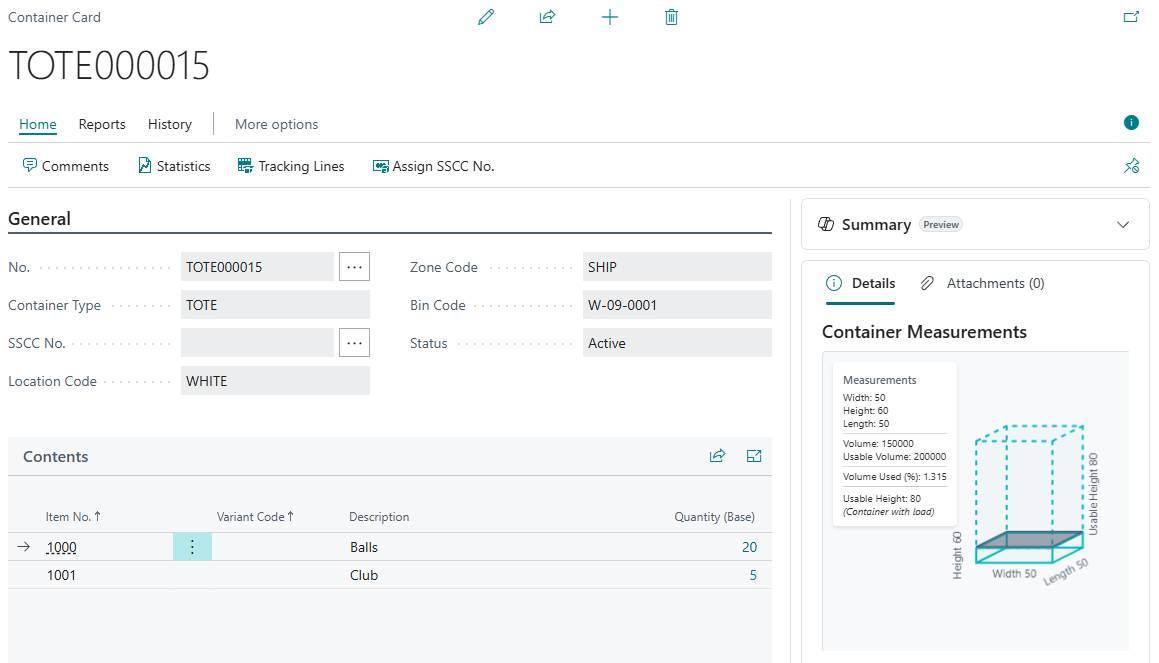1159x663 pixels.
Task: Open Tracking Lines action
Action: [291, 166]
